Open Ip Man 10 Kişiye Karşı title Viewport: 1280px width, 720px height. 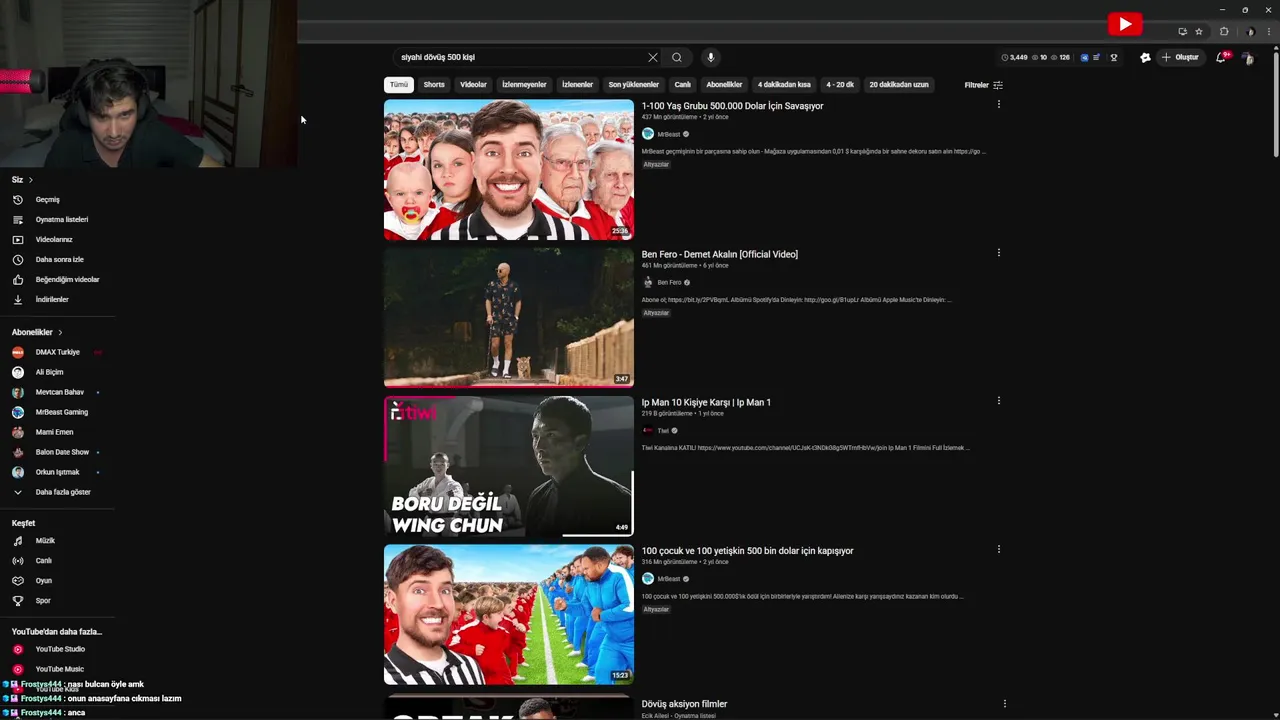click(706, 402)
